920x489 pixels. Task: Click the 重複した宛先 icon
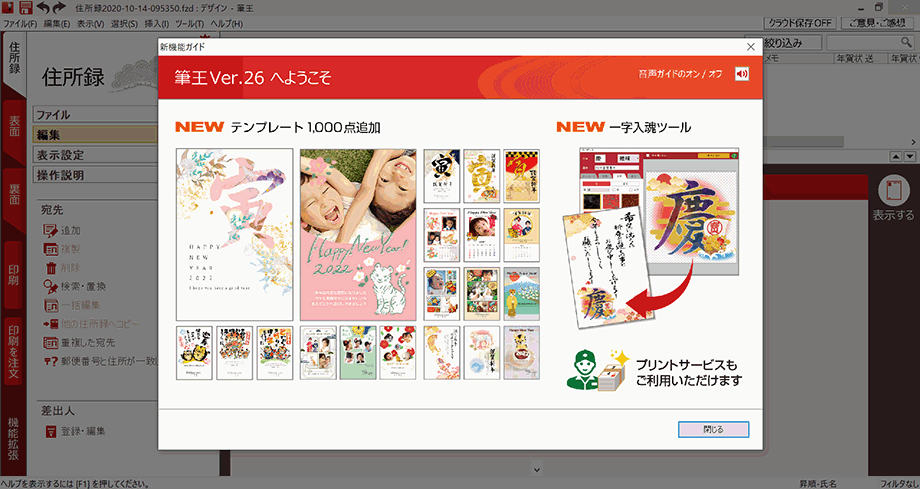tap(51, 342)
